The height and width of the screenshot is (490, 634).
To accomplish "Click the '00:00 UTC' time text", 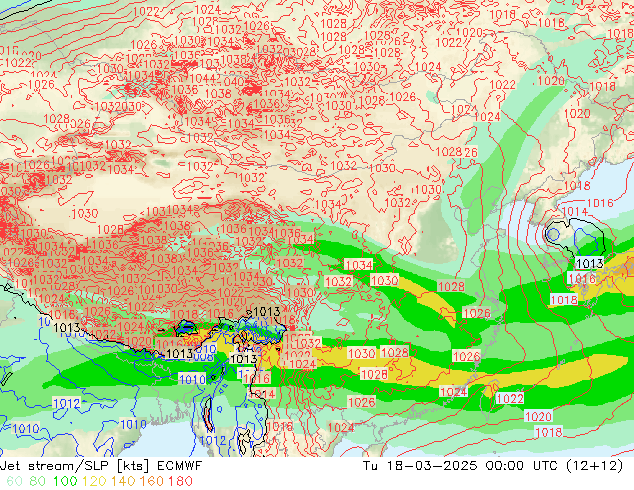I will (522, 466).
